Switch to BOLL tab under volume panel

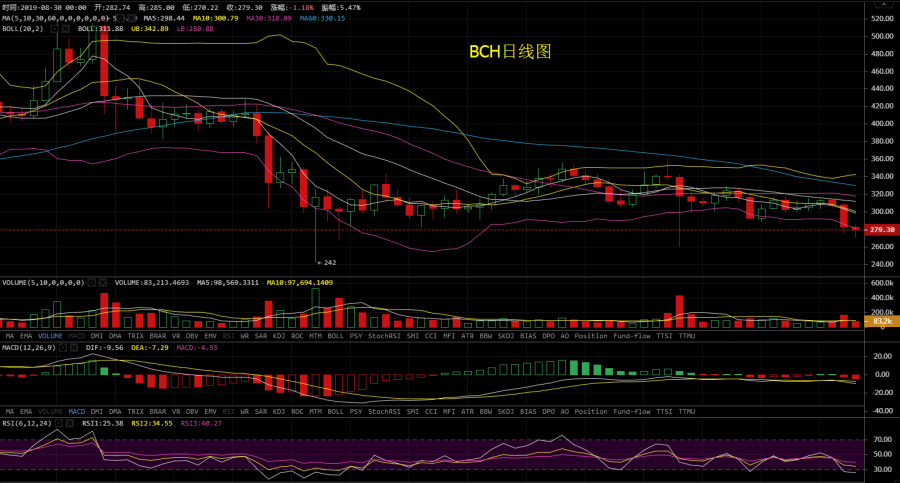(x=335, y=336)
